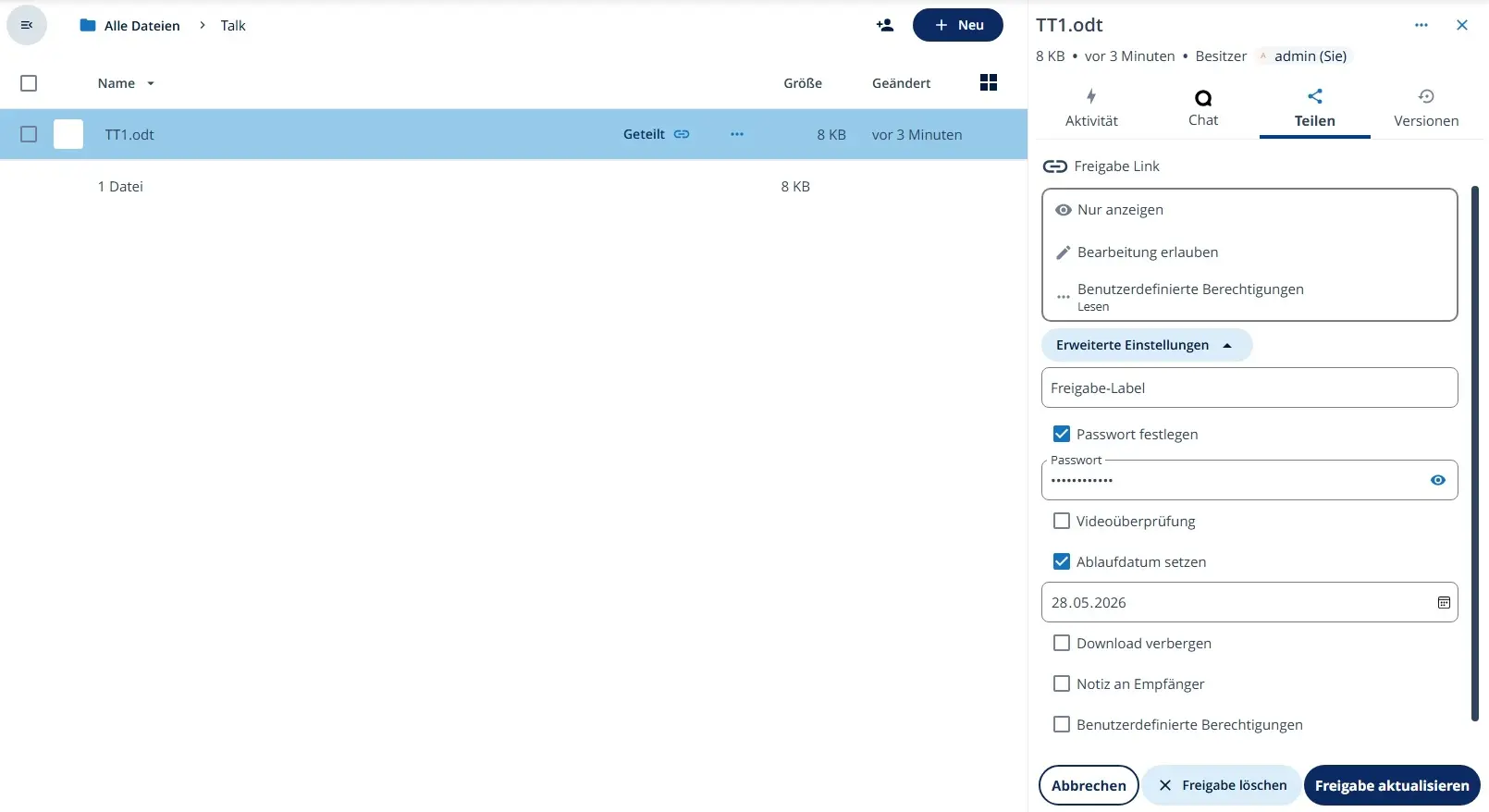1489x812 pixels.
Task: Click the Freigabe Link chain icon
Action: 1055,166
